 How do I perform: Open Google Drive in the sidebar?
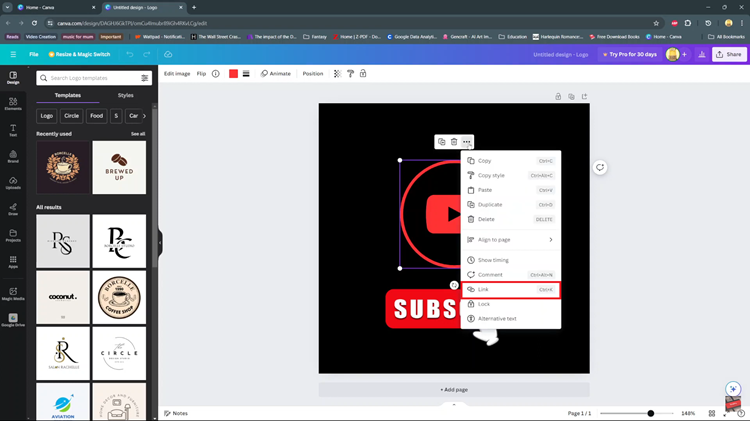pos(13,320)
